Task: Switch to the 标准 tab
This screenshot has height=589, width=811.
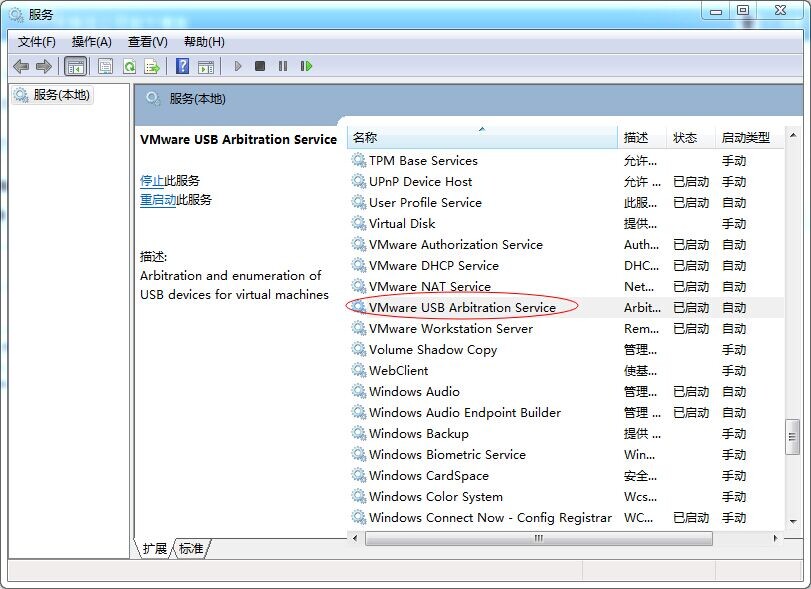Action: point(191,548)
